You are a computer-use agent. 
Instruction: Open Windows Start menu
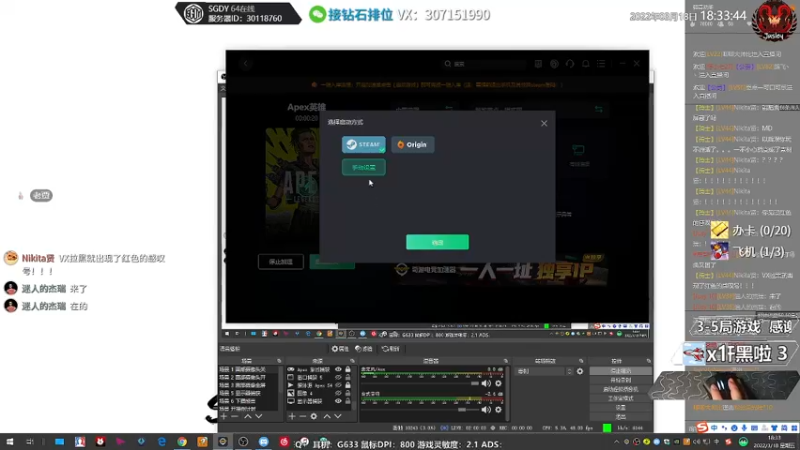coord(10,442)
